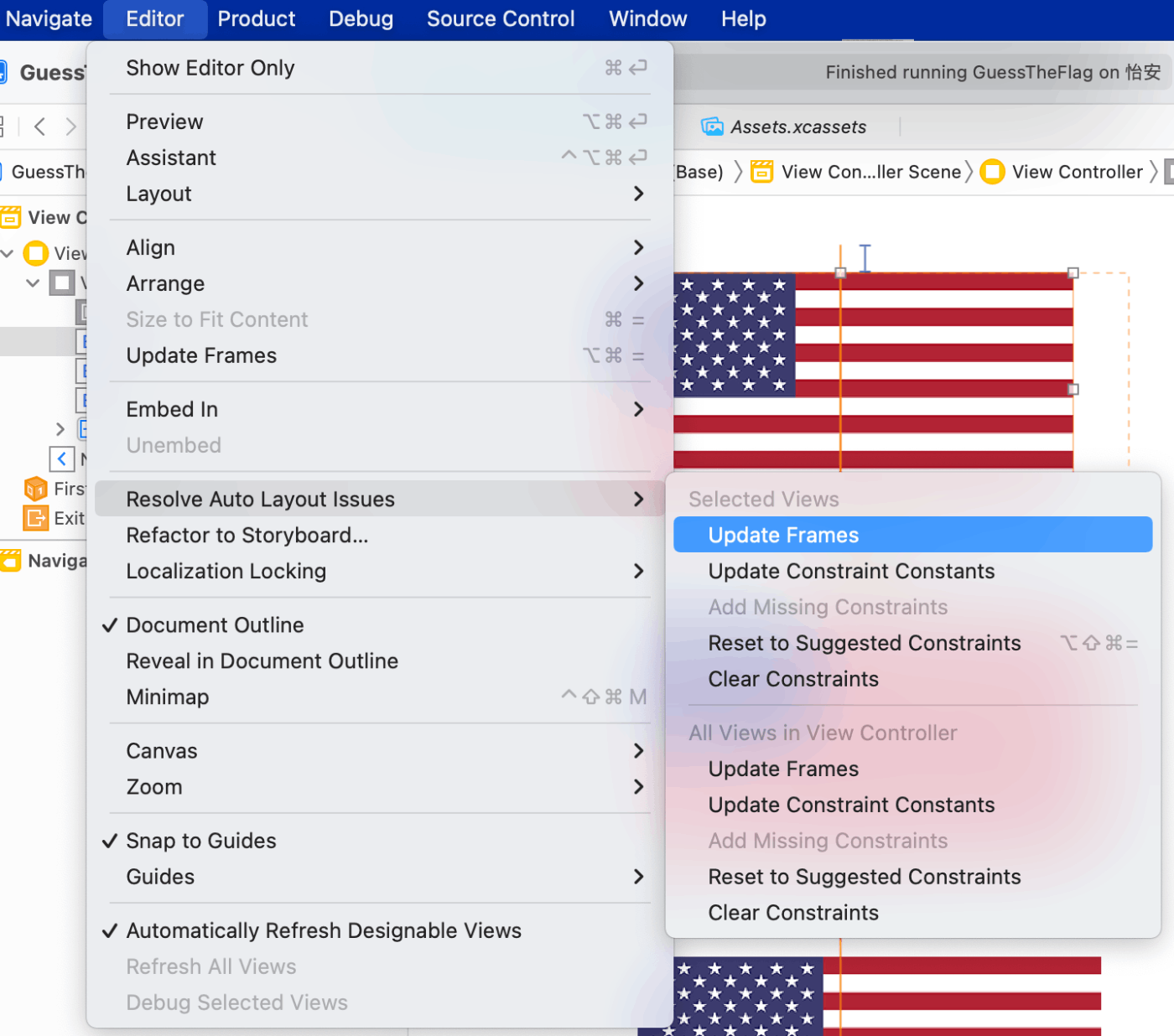Toggle Document Outline checkmark
The image size is (1174, 1036).
tap(380, 624)
